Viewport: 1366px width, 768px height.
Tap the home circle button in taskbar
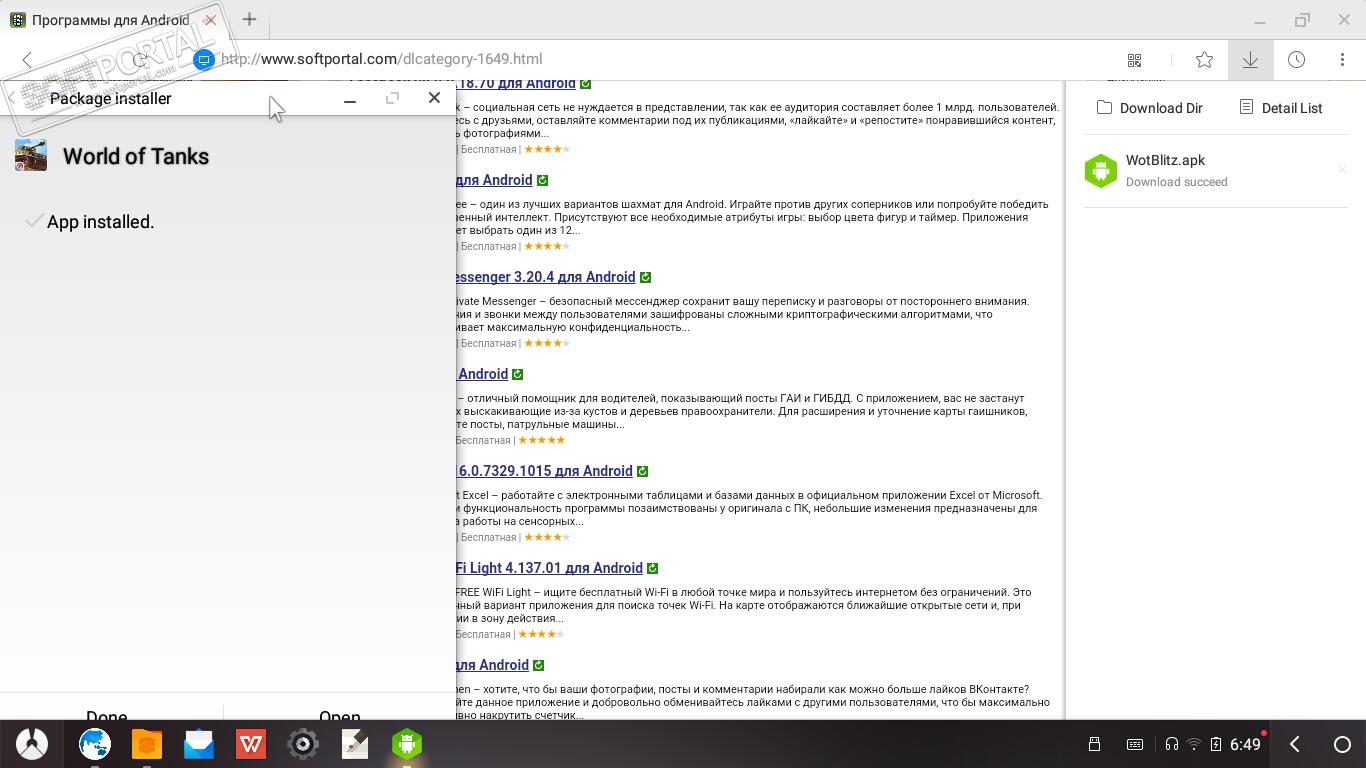point(1342,744)
